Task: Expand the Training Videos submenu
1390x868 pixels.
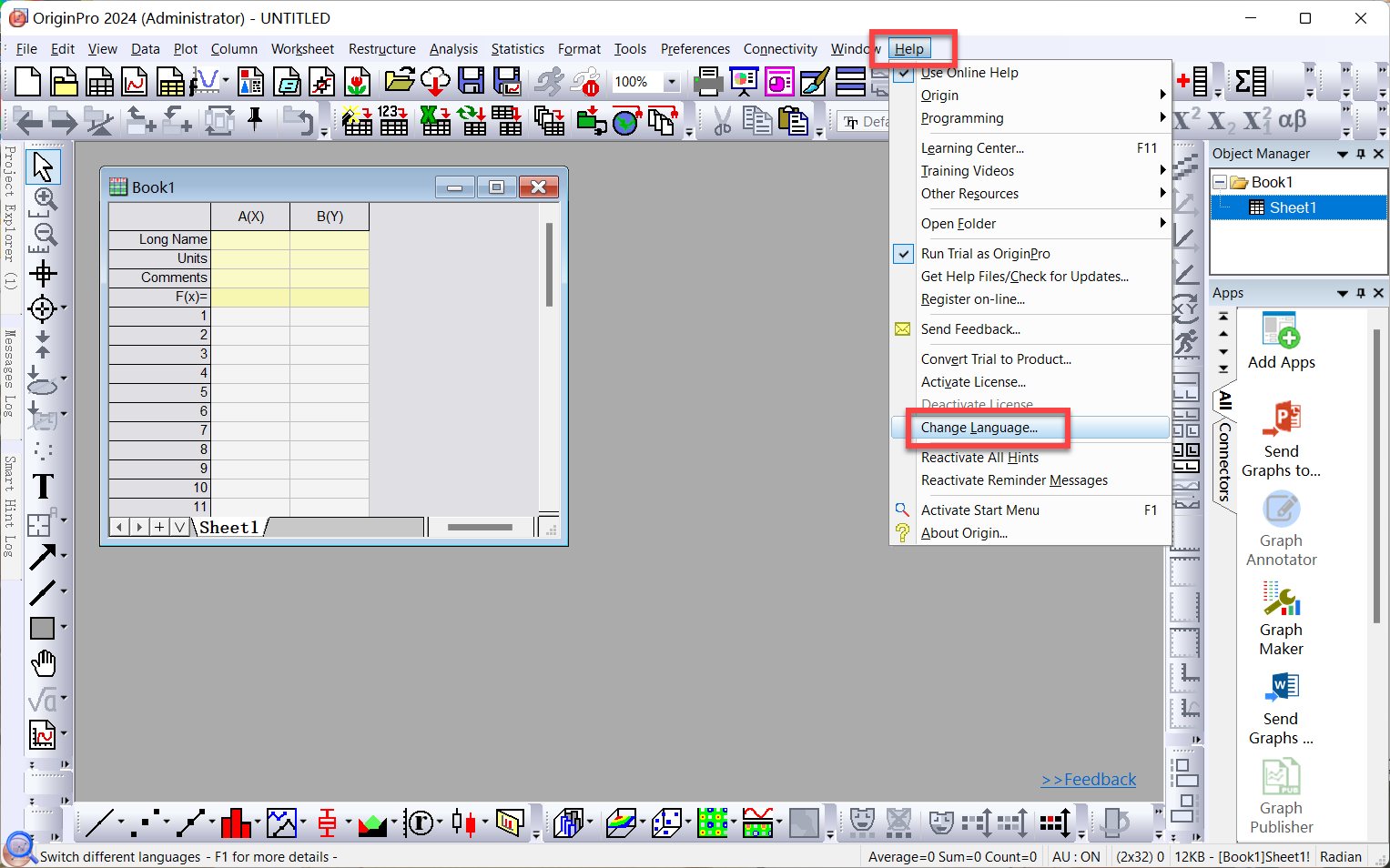Action: [x=968, y=171]
